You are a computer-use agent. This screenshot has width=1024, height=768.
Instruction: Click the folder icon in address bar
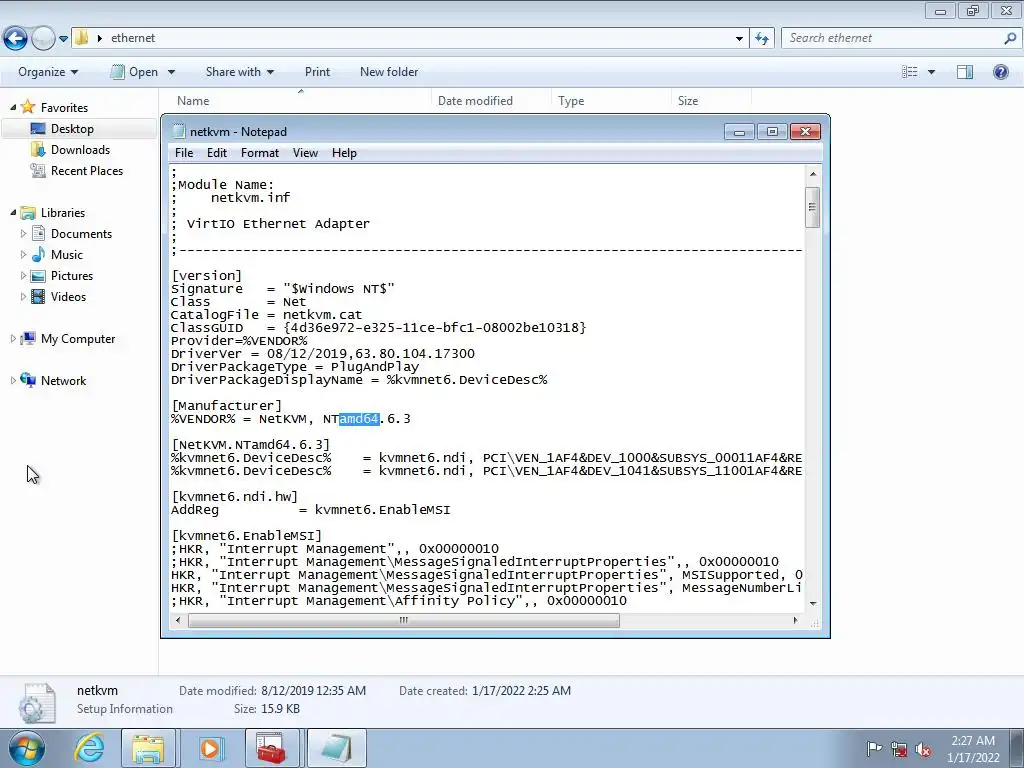click(x=81, y=38)
